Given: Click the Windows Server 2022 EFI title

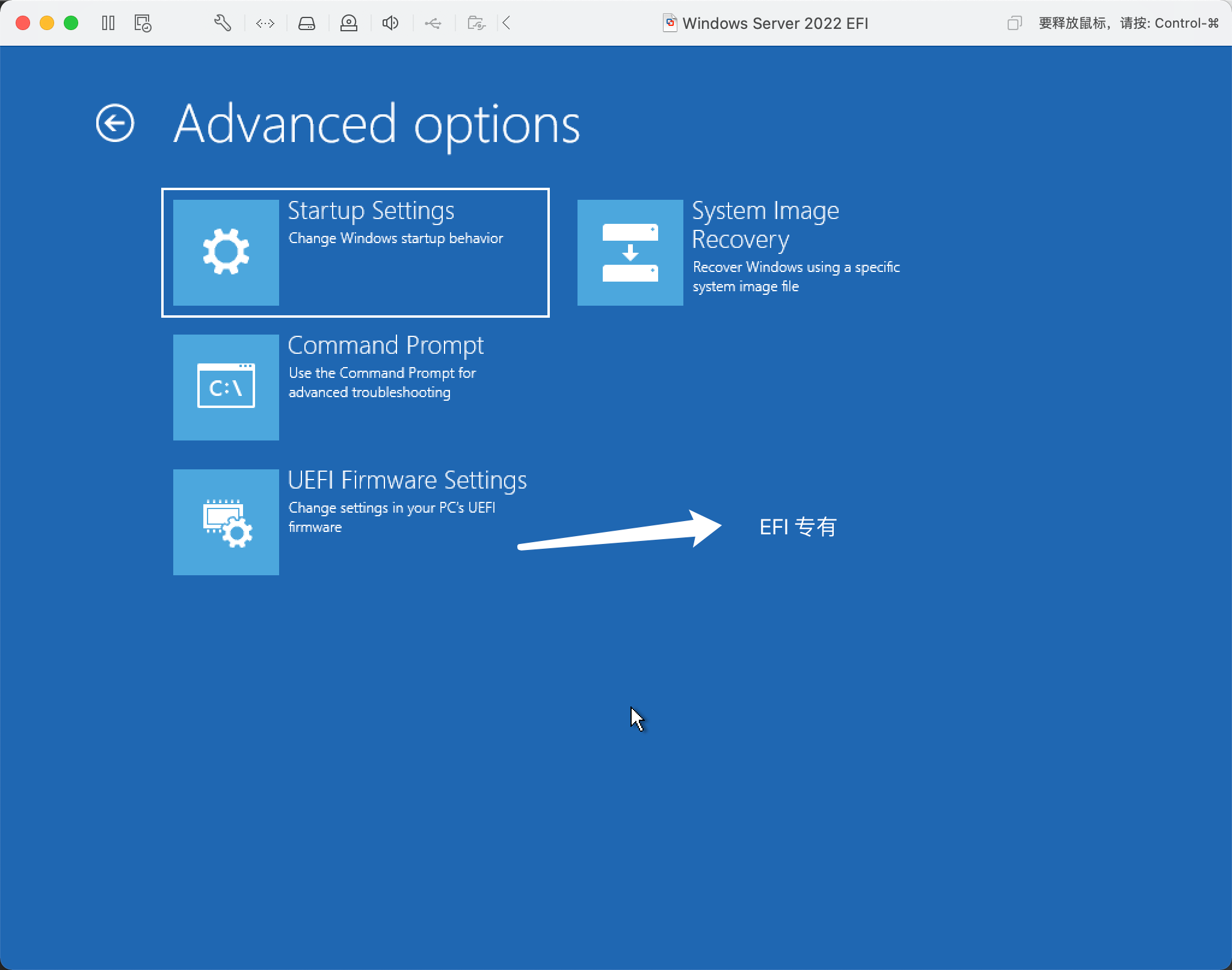Looking at the screenshot, I should (775, 23).
